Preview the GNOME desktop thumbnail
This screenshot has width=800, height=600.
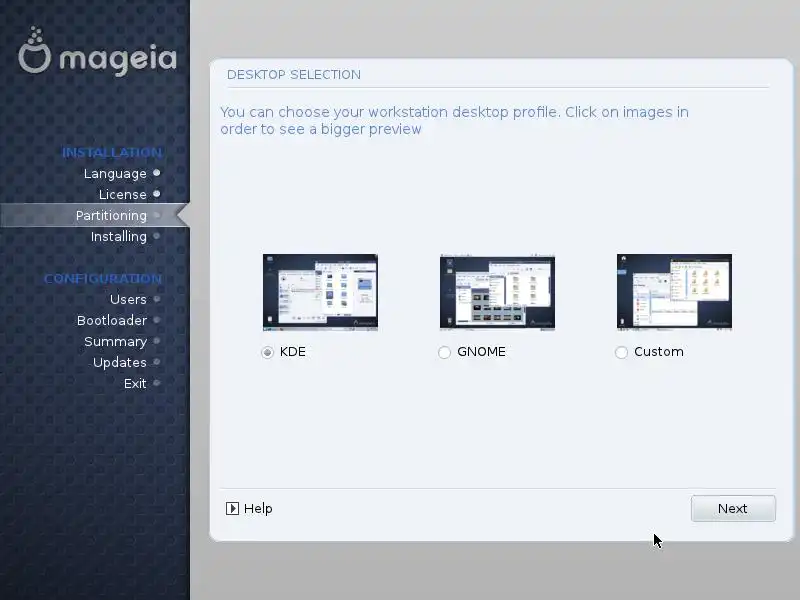pyautogui.click(x=497, y=292)
